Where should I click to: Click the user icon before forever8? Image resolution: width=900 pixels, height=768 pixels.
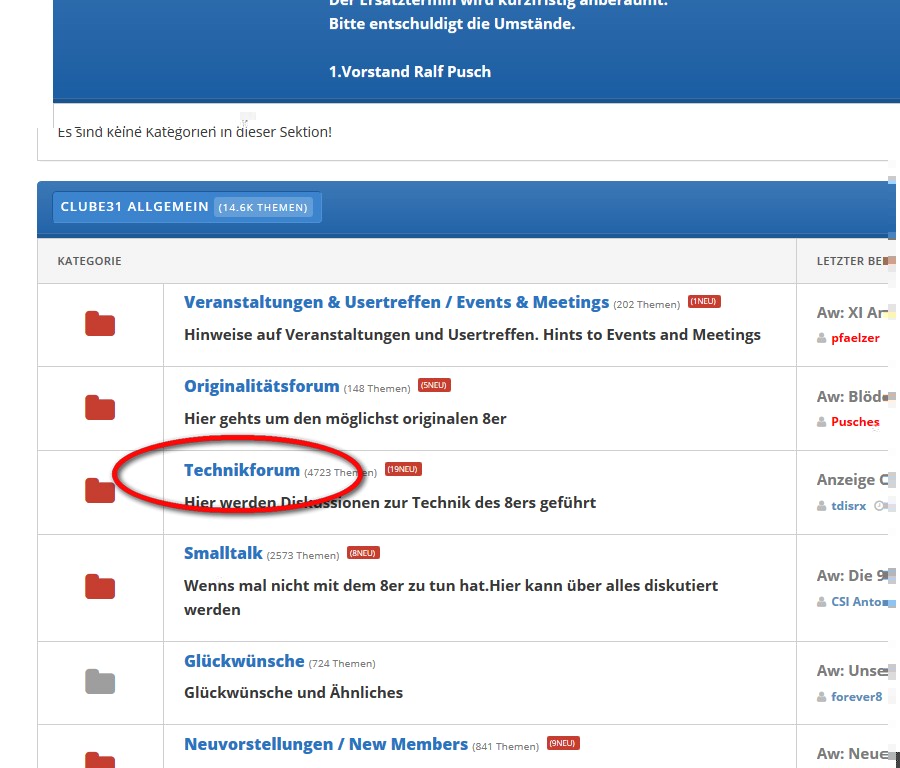[x=822, y=697]
